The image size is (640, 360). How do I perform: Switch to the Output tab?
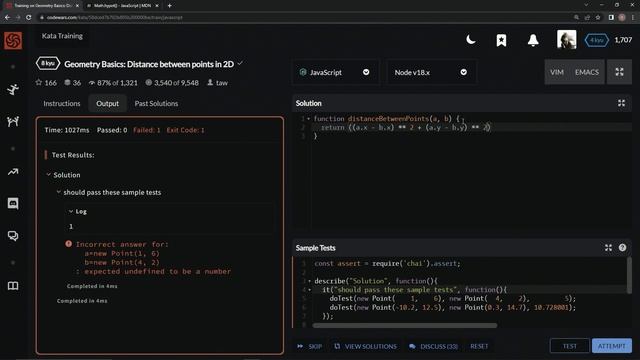[x=107, y=104]
